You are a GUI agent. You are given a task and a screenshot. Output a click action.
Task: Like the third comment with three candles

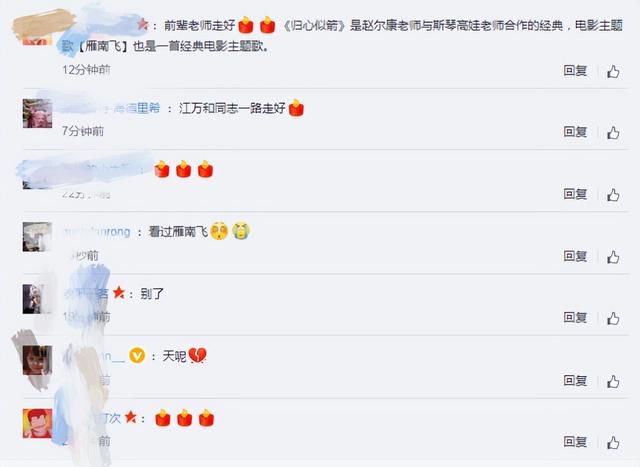click(613, 195)
